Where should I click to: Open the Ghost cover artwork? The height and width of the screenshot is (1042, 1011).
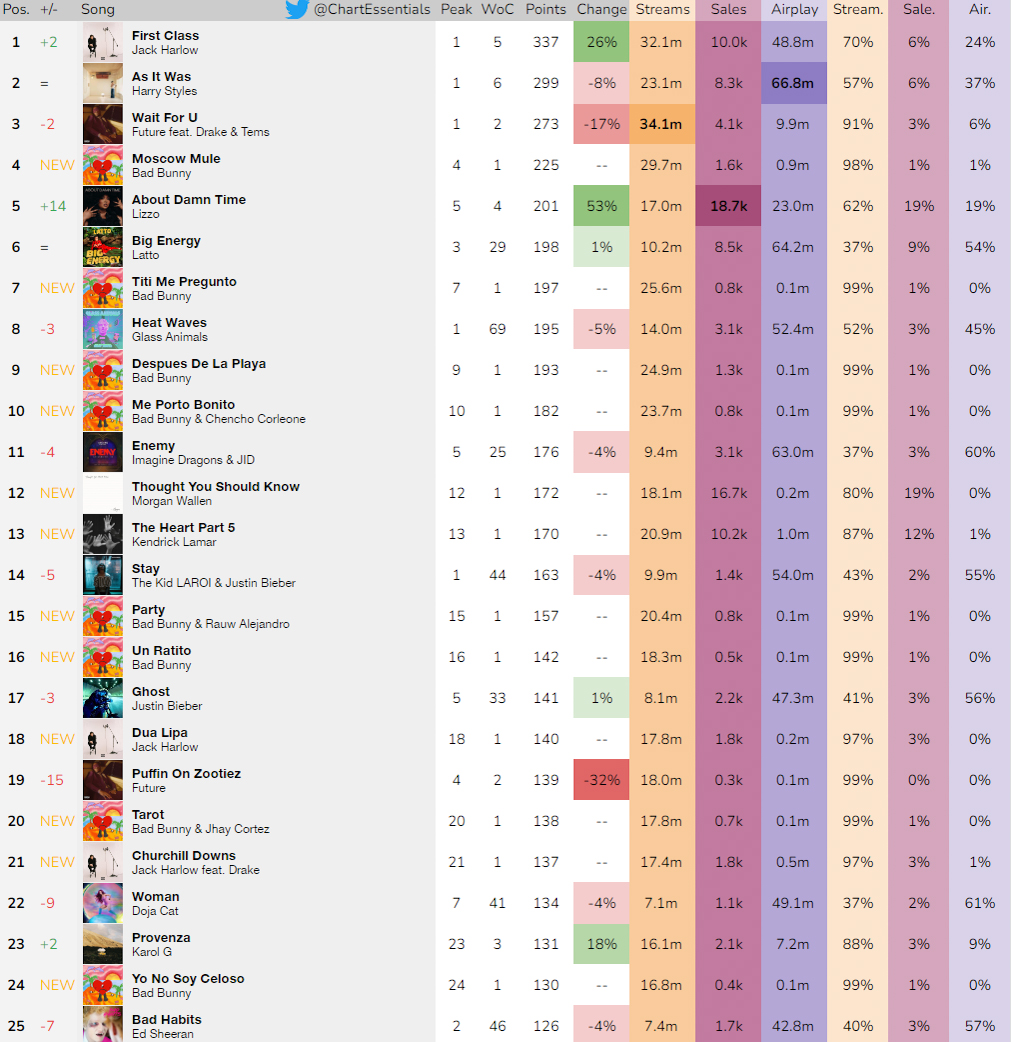103,698
